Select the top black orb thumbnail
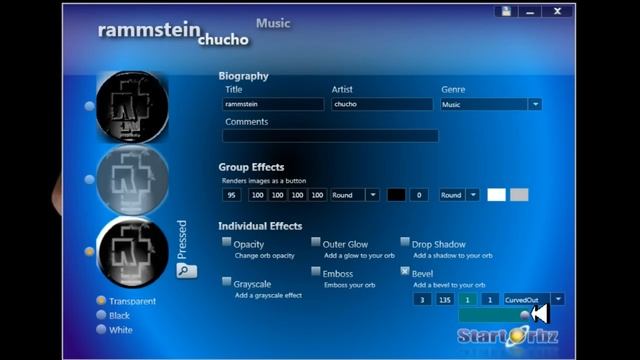 [x=132, y=107]
